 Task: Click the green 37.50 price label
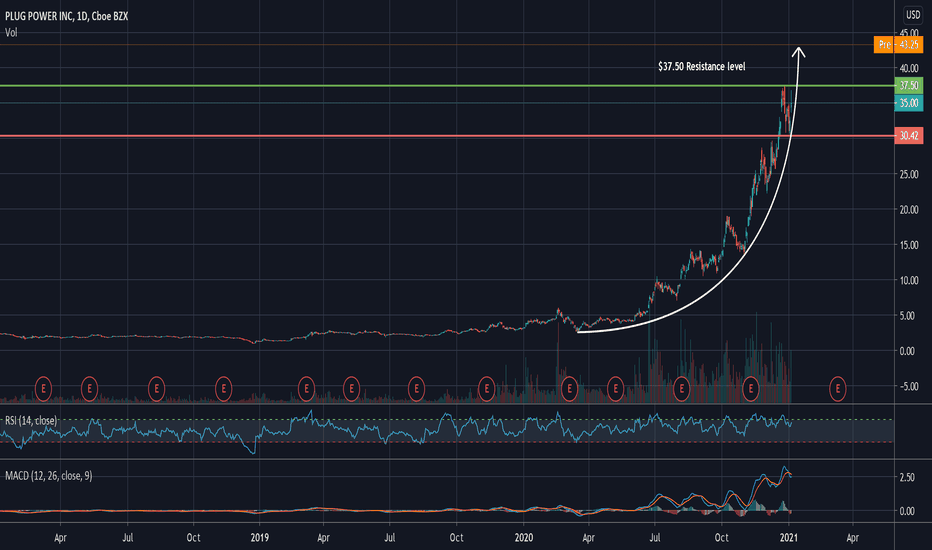(908, 86)
